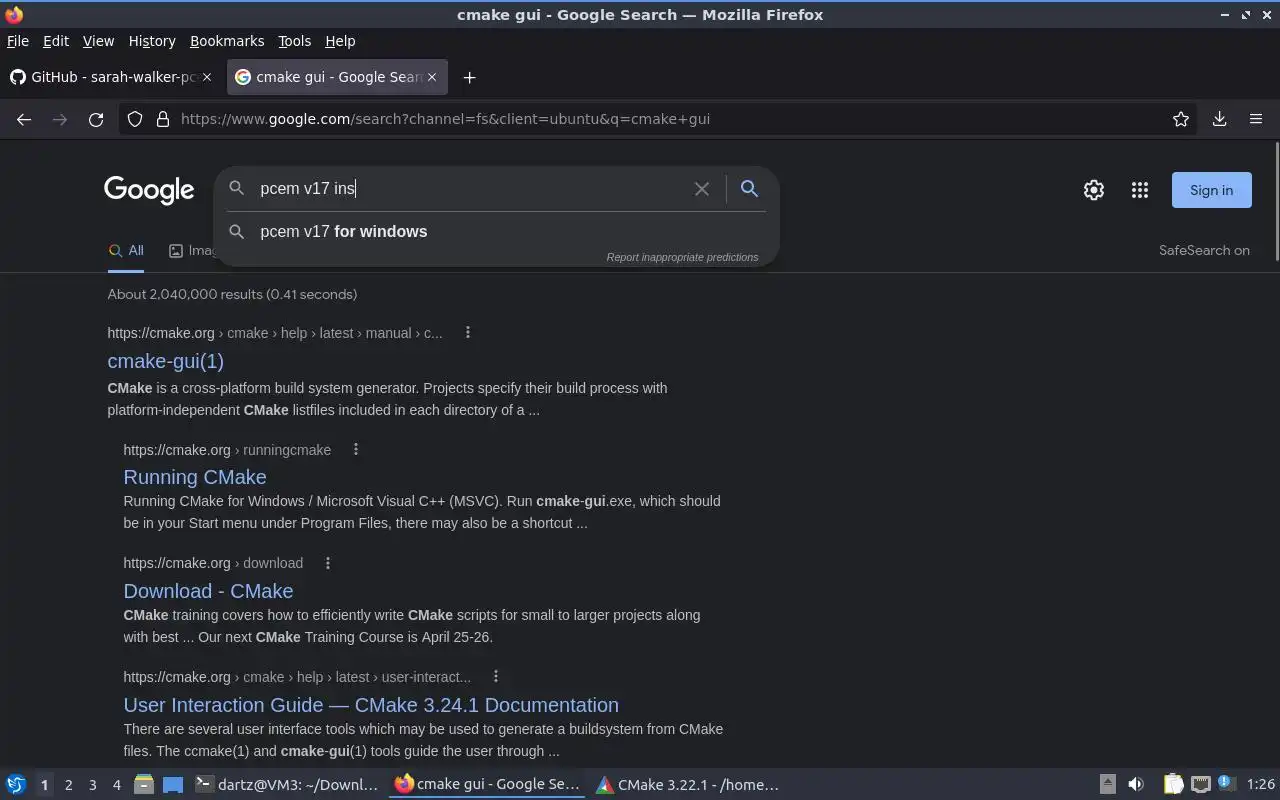Open the dartz@VM3 terminal taskbar window

288,785
